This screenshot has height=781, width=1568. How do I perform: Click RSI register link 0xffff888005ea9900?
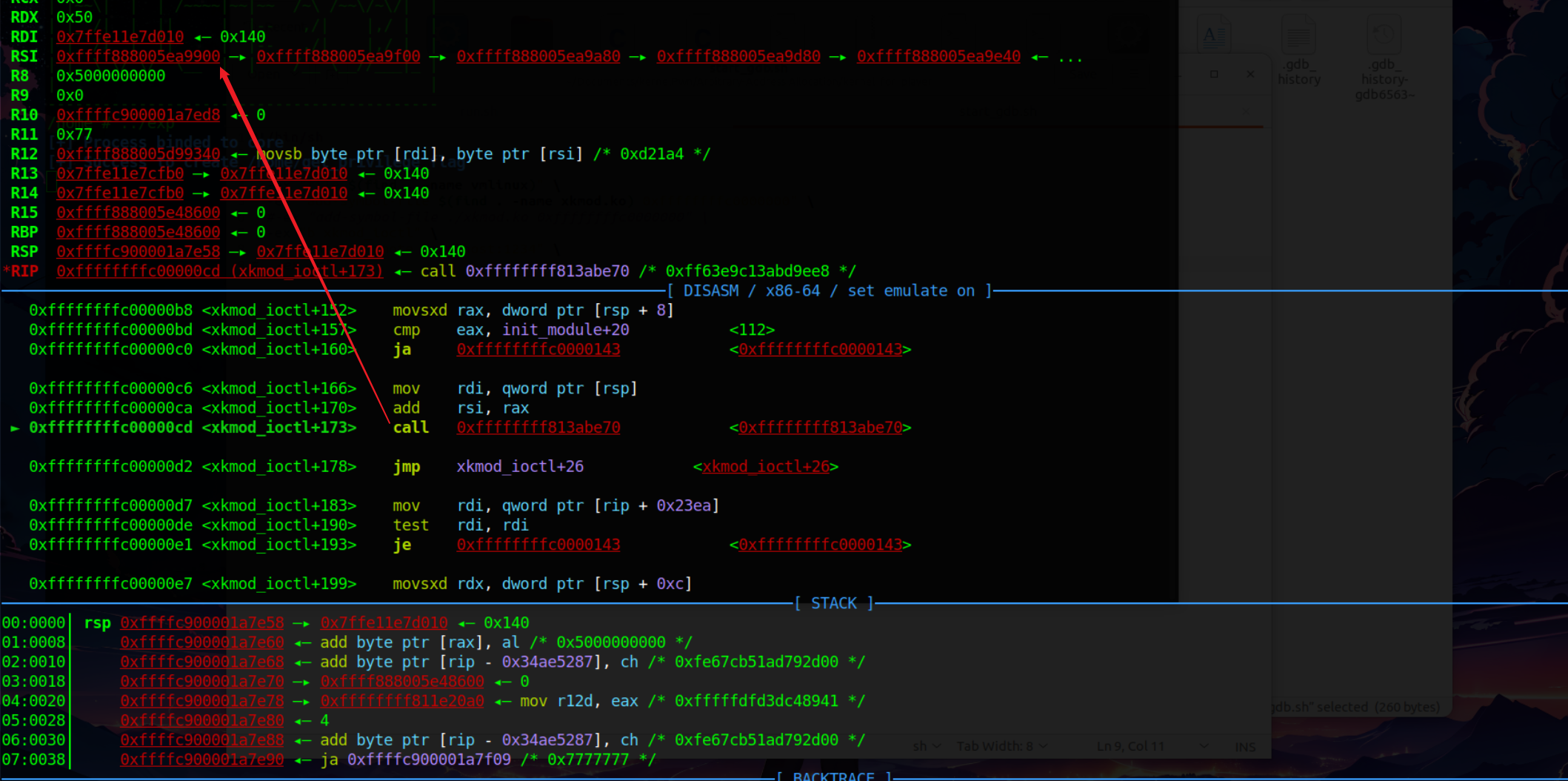(x=138, y=56)
